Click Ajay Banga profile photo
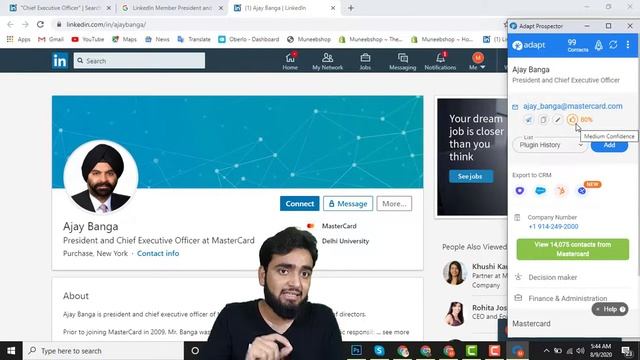This screenshot has height=360, width=640. pos(101,178)
